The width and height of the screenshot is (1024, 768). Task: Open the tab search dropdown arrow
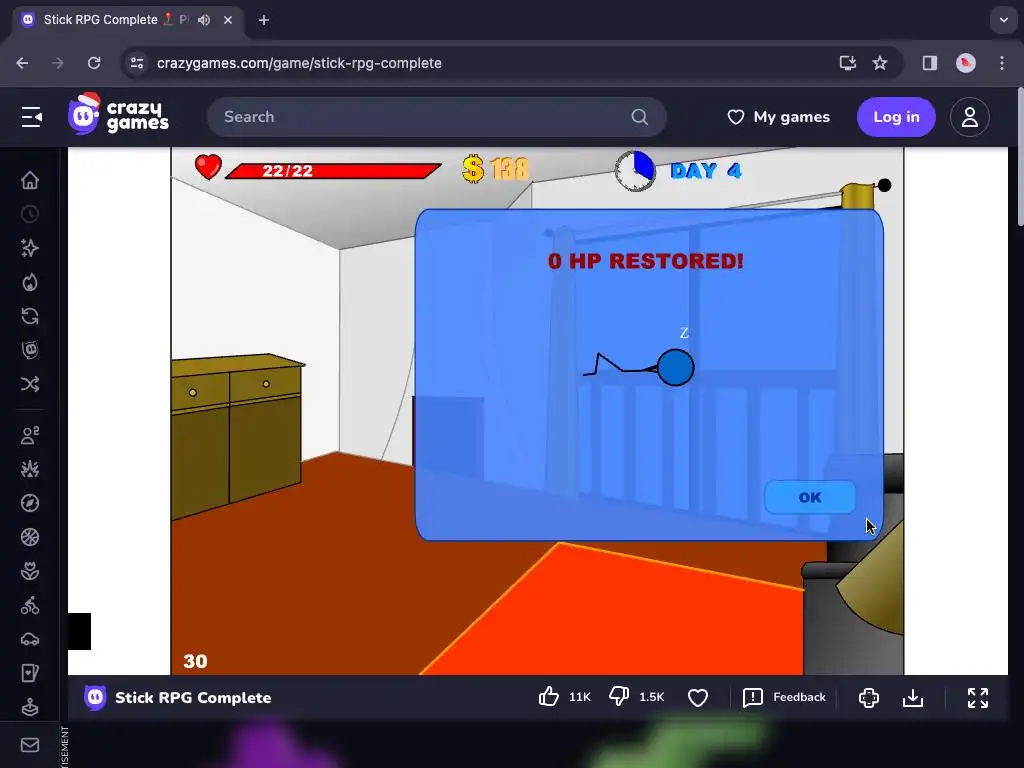pos(1004,20)
